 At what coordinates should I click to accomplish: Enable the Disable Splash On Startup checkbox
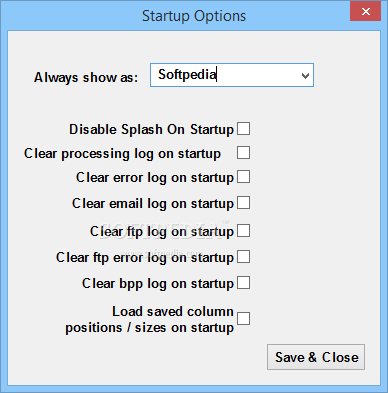[243, 129]
